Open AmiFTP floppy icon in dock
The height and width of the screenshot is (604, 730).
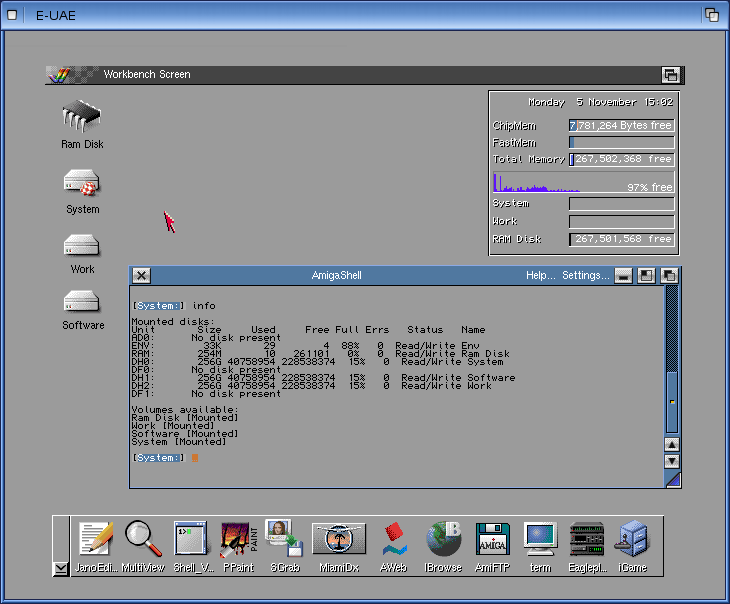(x=493, y=540)
